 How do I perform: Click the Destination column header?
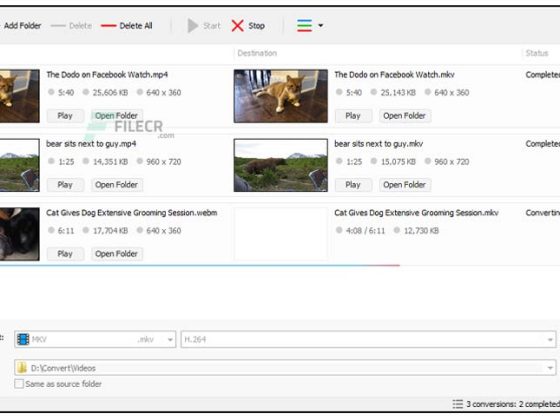click(x=257, y=53)
